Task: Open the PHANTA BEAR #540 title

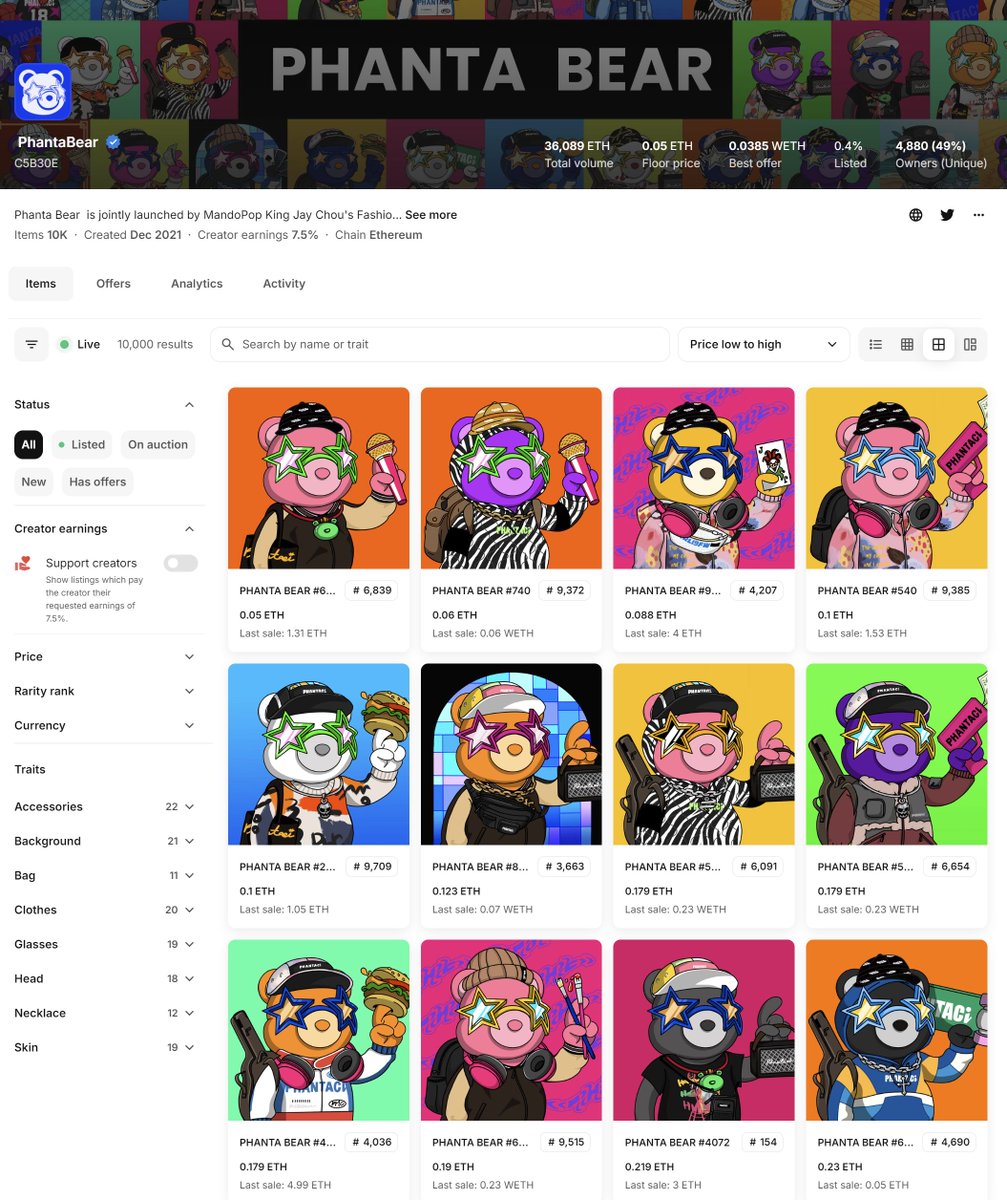Action: pyautogui.click(x=867, y=591)
